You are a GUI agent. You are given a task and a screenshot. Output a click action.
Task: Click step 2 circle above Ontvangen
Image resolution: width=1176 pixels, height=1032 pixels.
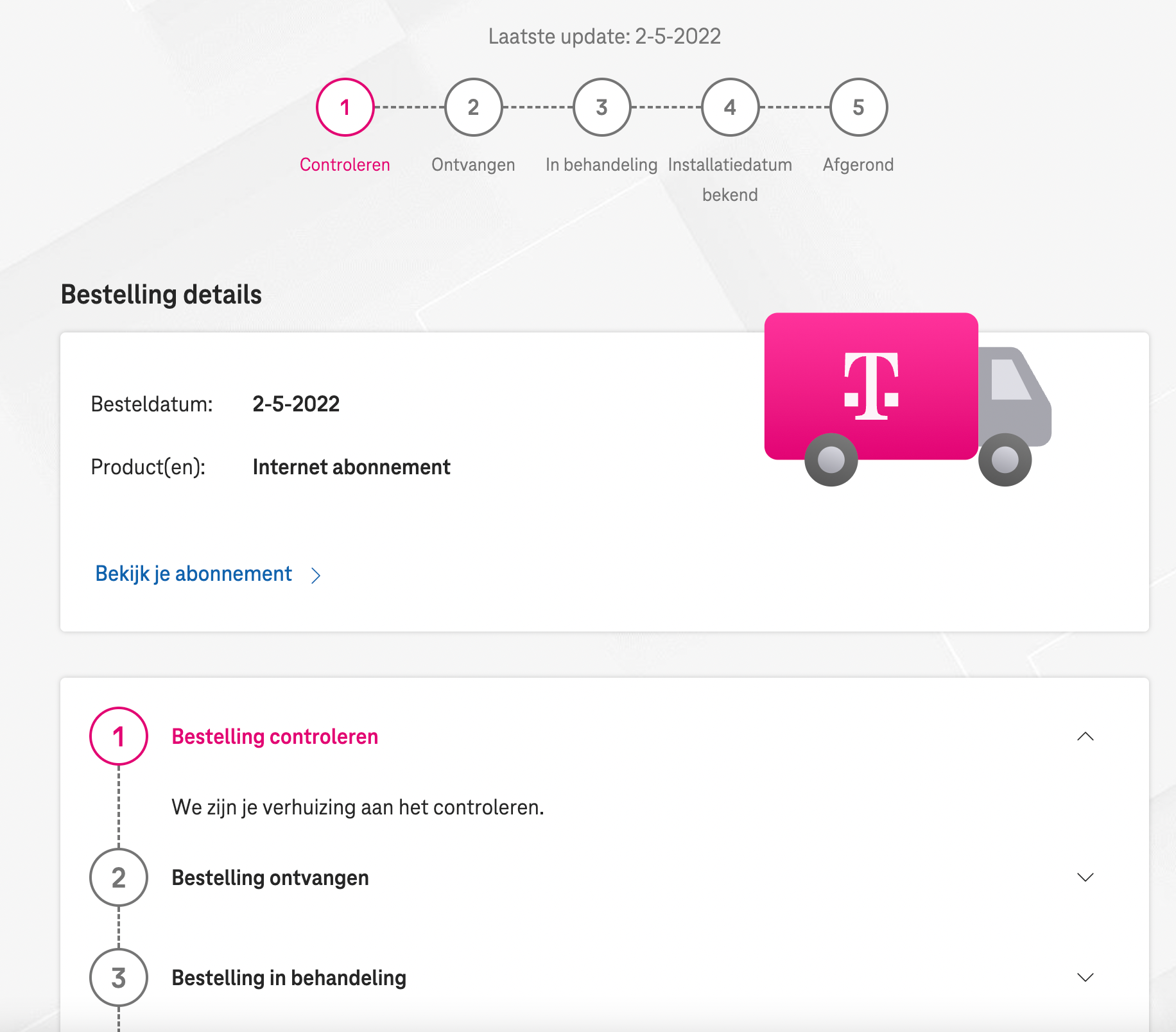tap(474, 107)
